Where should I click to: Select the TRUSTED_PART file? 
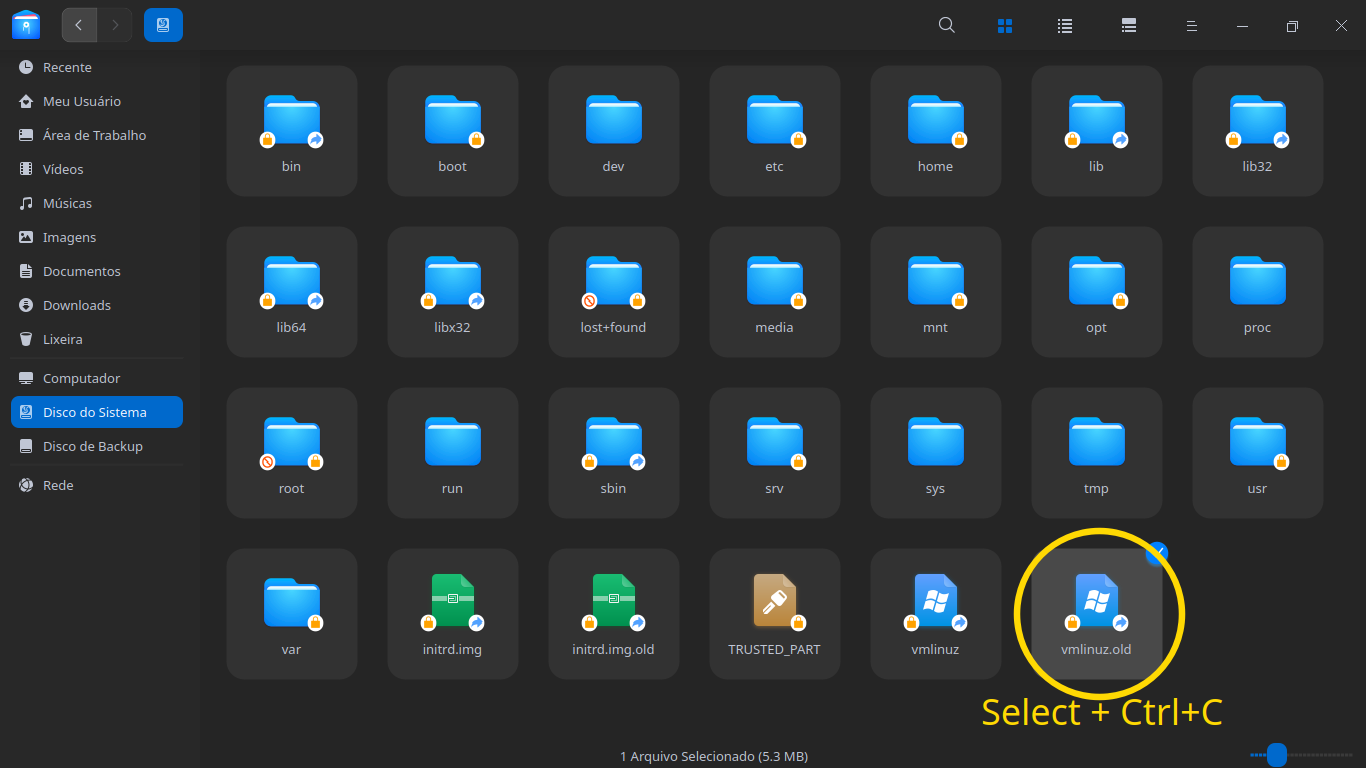(774, 613)
